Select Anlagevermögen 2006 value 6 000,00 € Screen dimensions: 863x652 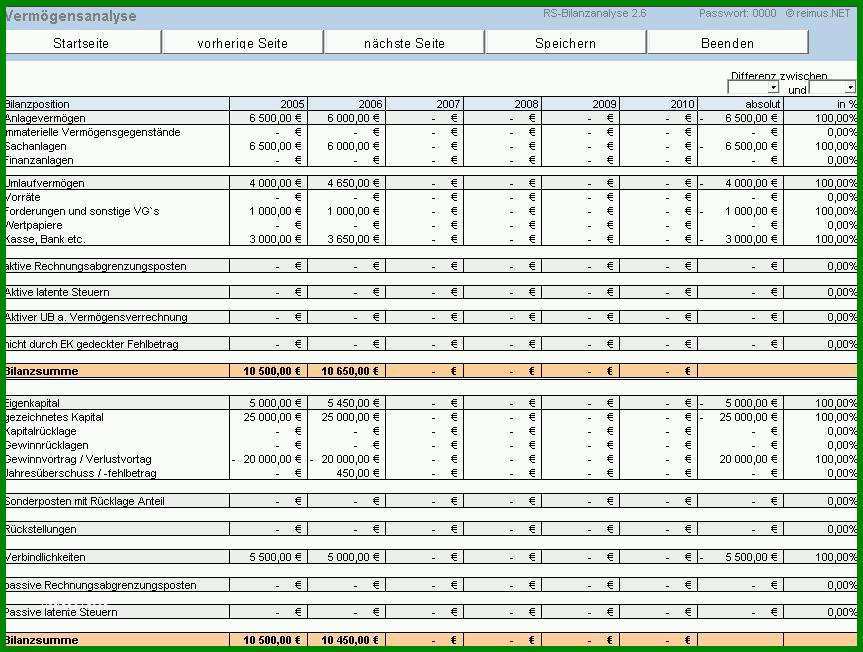point(347,118)
